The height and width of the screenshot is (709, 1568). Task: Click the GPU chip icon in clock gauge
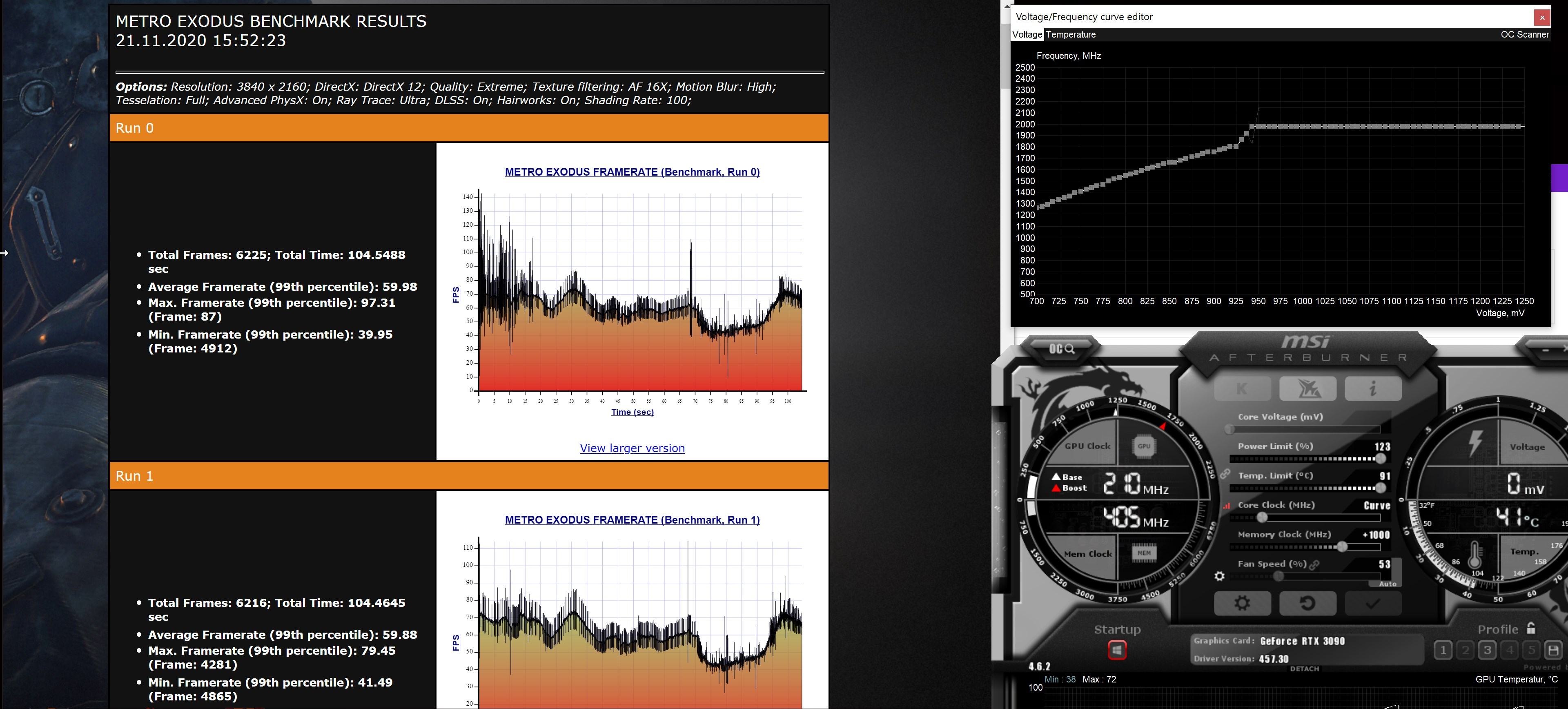pos(1144,446)
